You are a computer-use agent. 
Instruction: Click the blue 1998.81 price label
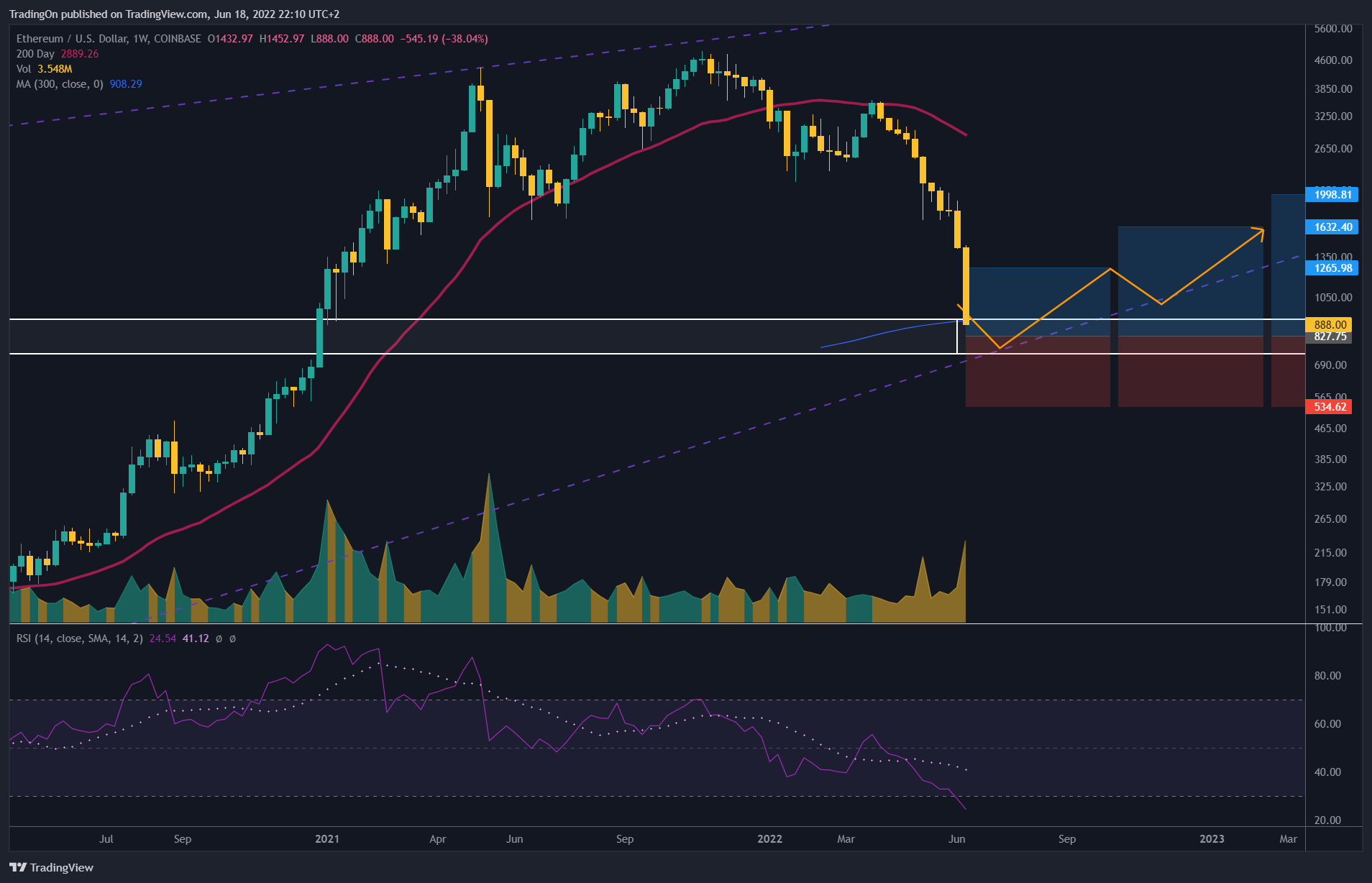(1332, 194)
